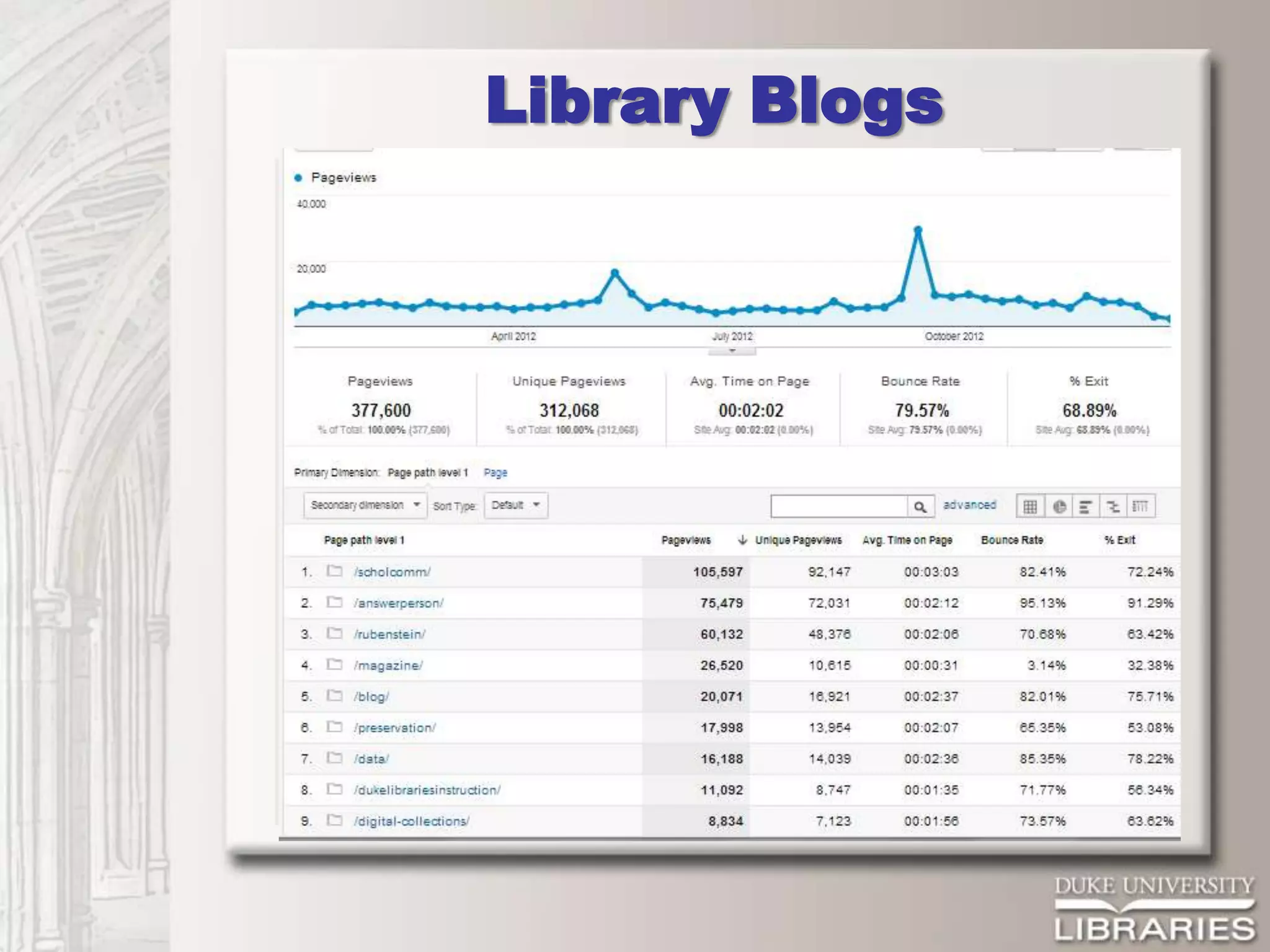The image size is (1270, 952).
Task: Sort by the Pageviews column header
Action: [x=686, y=540]
